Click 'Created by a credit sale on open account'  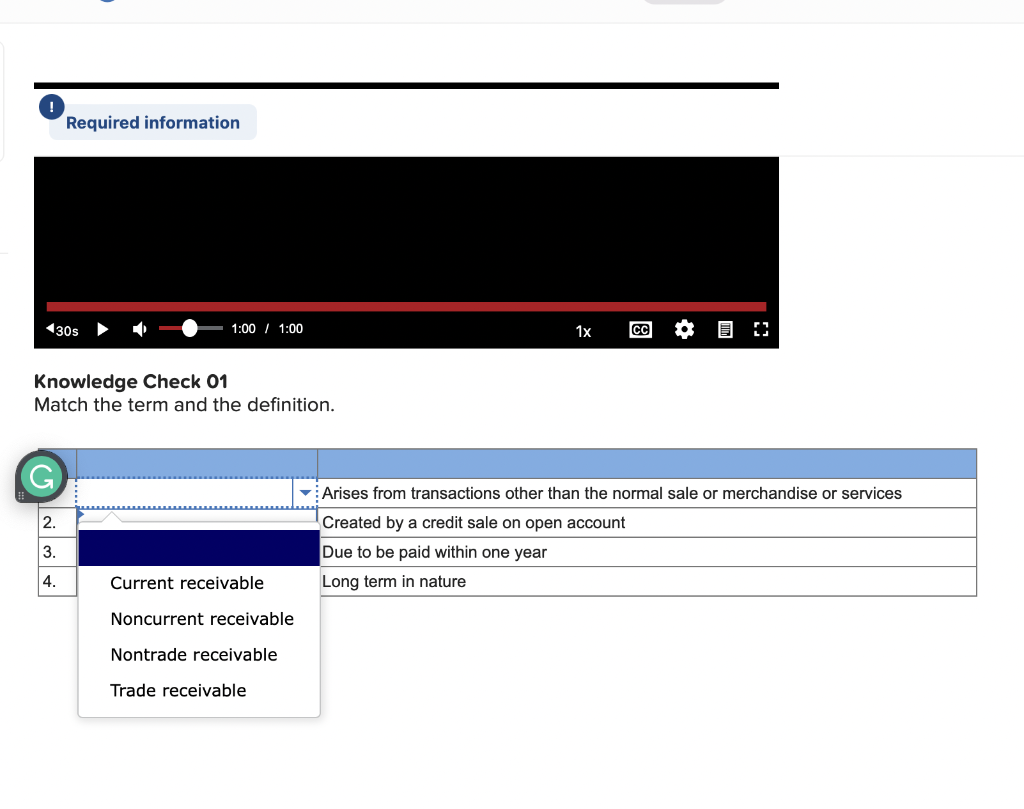473,523
